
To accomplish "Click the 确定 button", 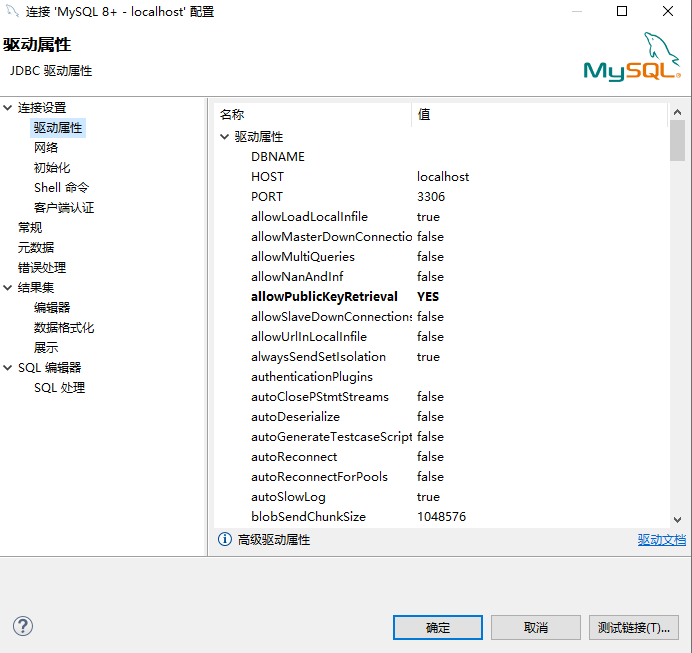I will 438,627.
